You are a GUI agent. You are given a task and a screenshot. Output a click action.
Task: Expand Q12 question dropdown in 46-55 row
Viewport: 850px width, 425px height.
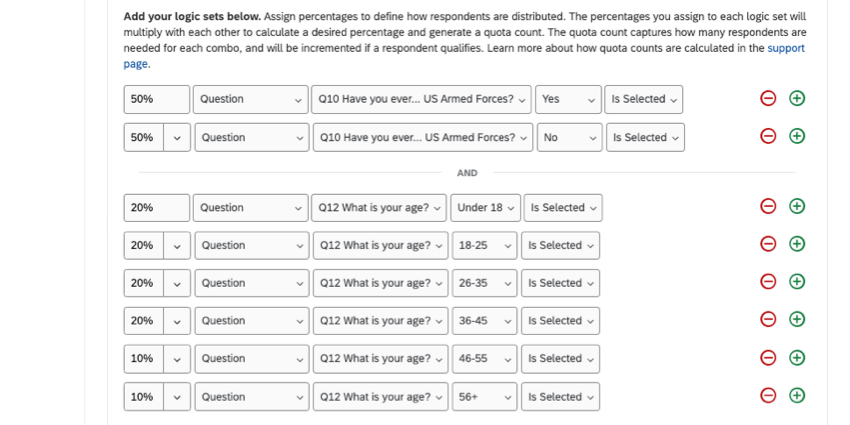point(380,359)
